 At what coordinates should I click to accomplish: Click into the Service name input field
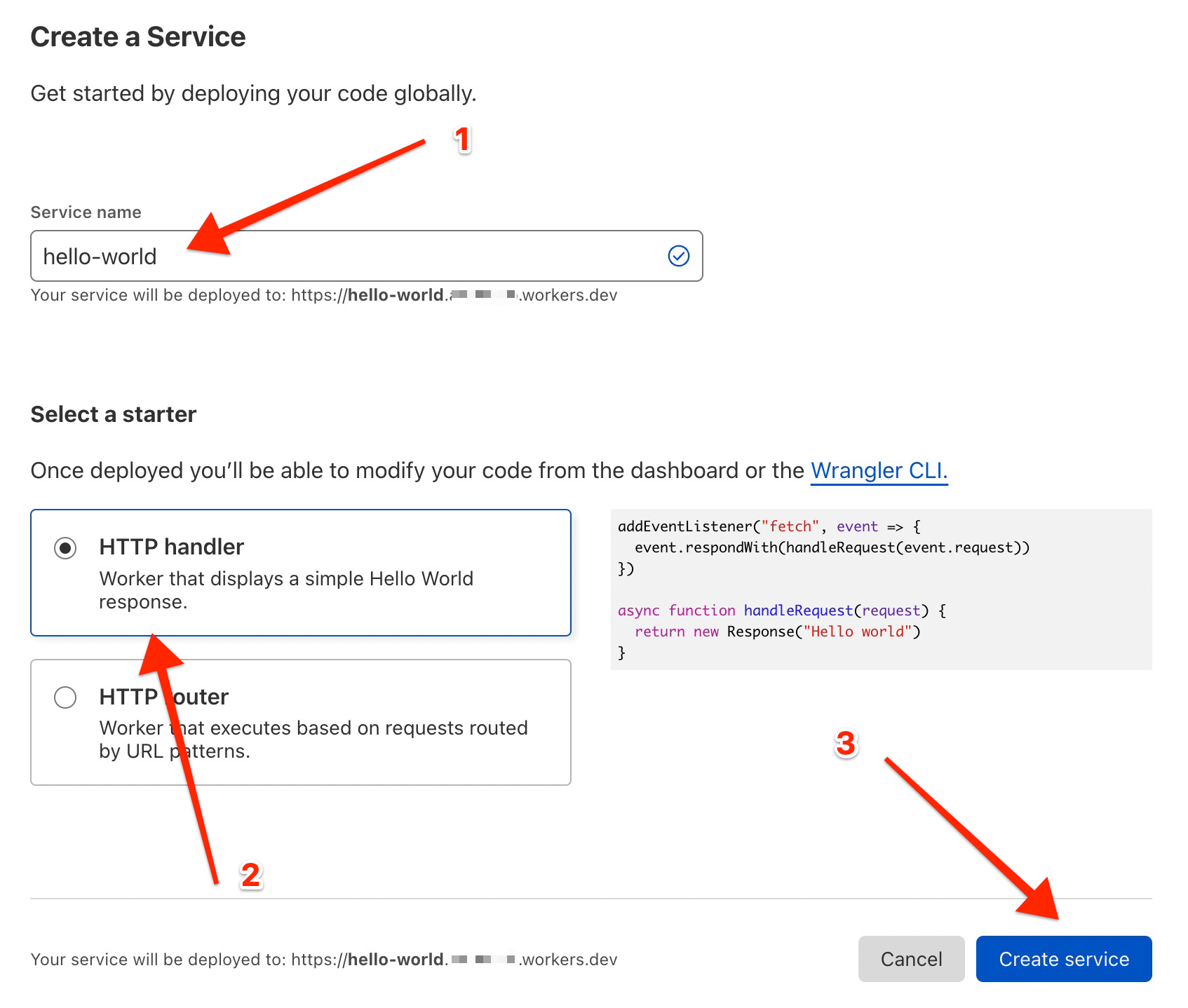(x=351, y=256)
